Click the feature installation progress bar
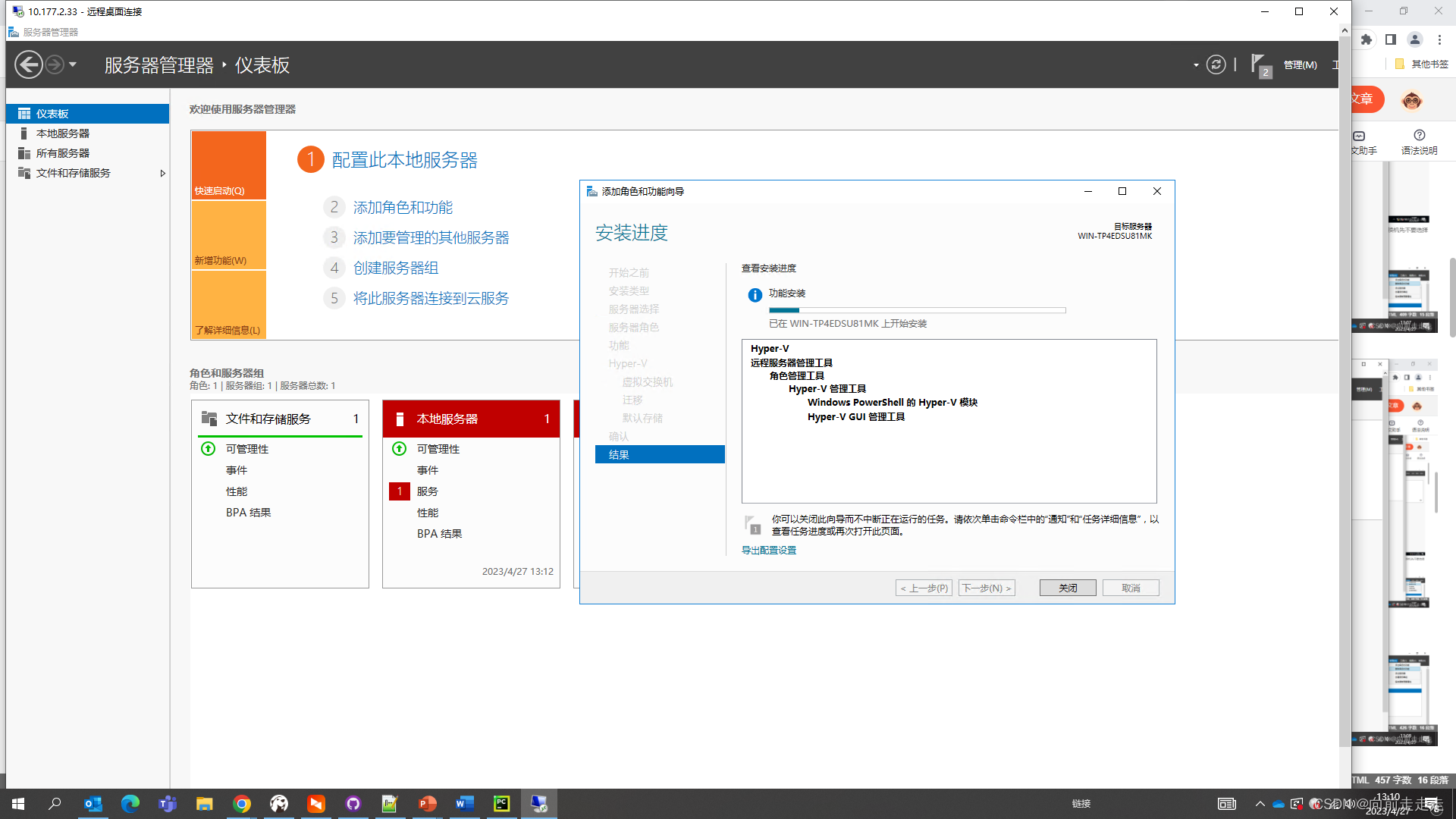Screen dimensions: 1456x819 (917, 310)
